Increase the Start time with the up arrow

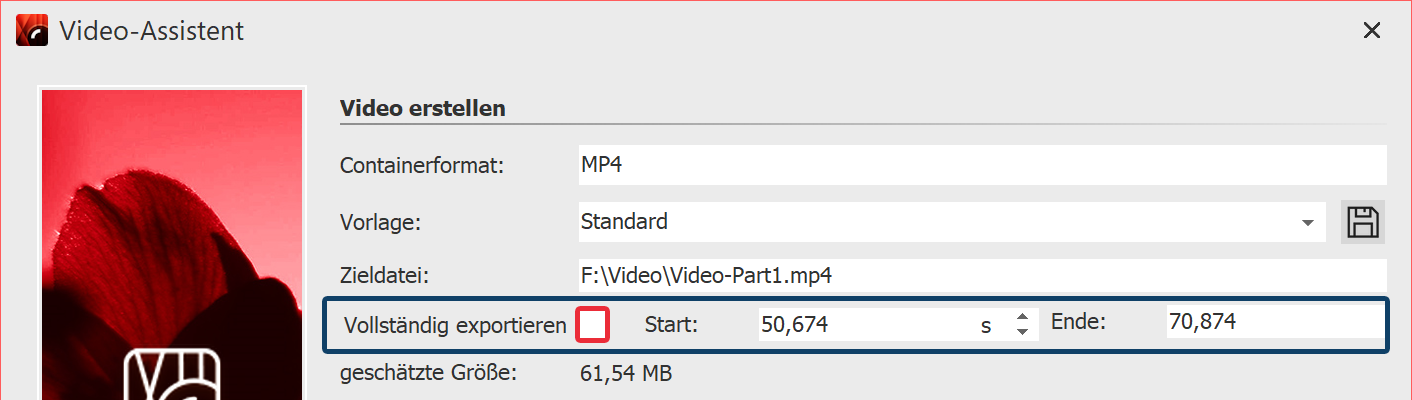point(1022,317)
